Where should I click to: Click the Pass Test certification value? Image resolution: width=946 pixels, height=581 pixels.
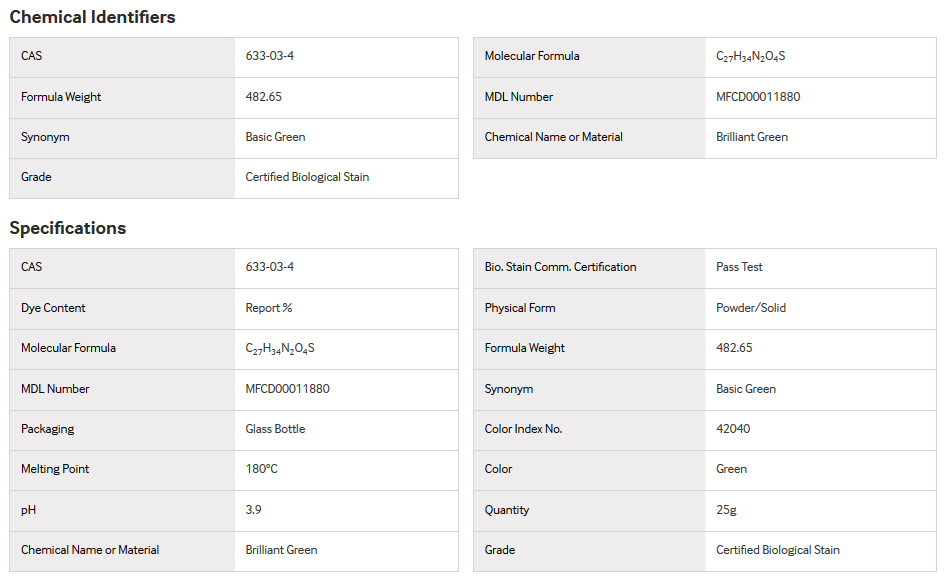click(739, 267)
